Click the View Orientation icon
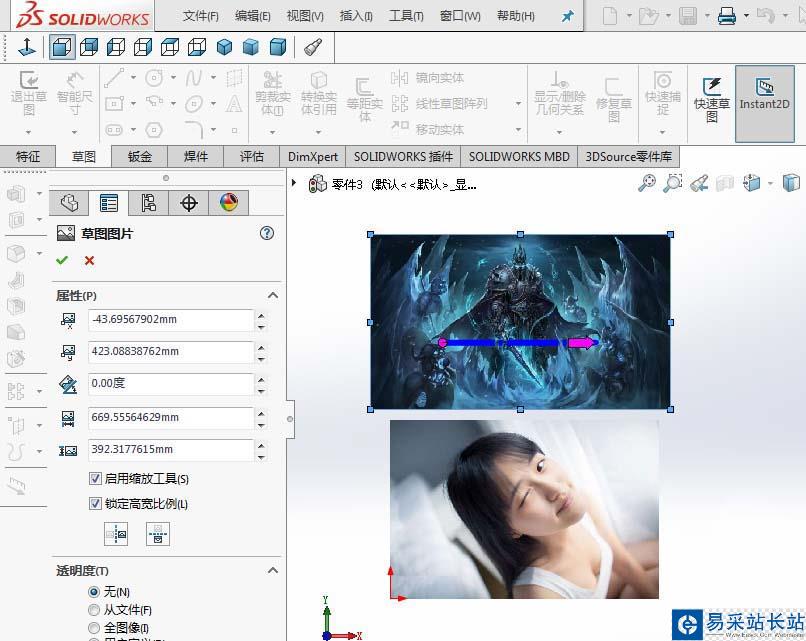The width and height of the screenshot is (806, 641). (752, 183)
